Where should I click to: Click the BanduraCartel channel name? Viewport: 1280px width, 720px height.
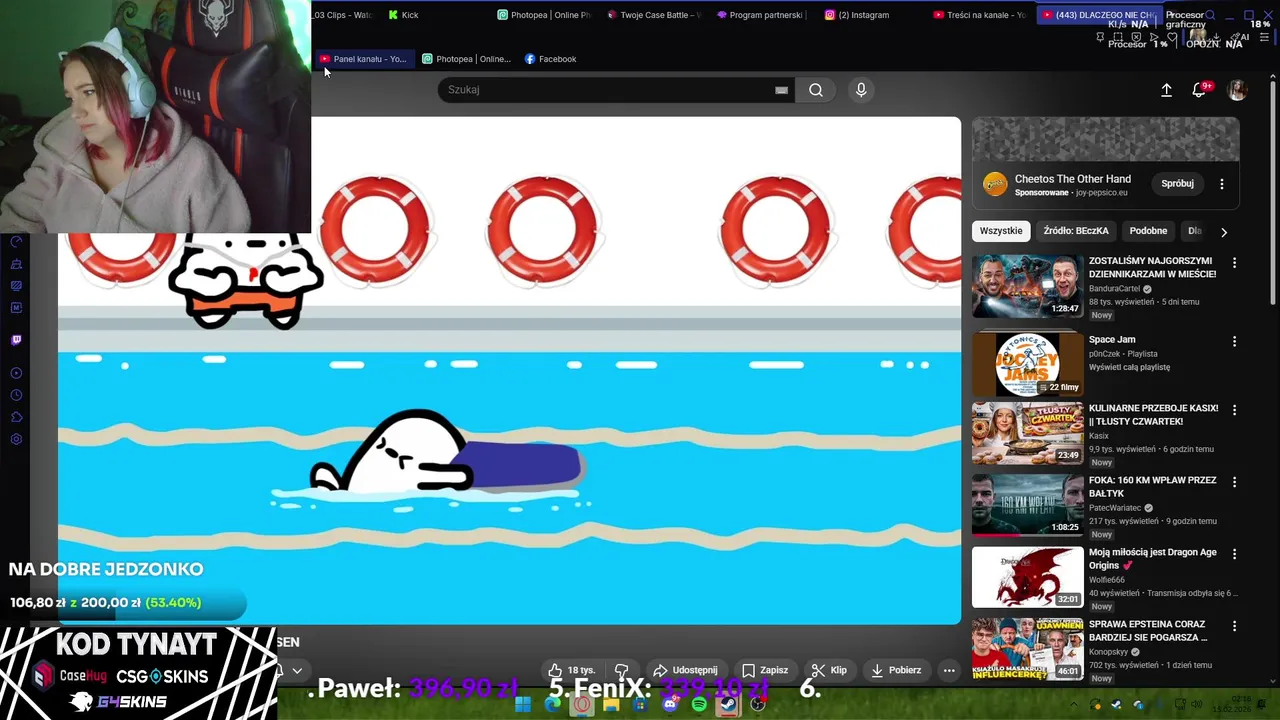(x=1114, y=289)
